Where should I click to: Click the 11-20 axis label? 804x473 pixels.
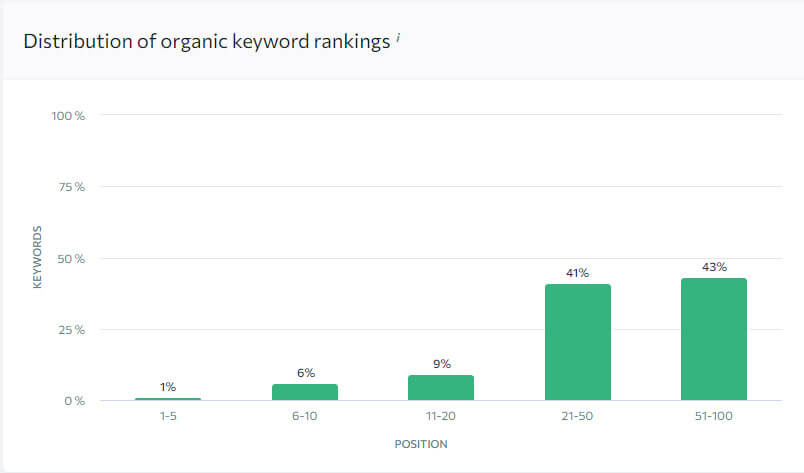440,416
